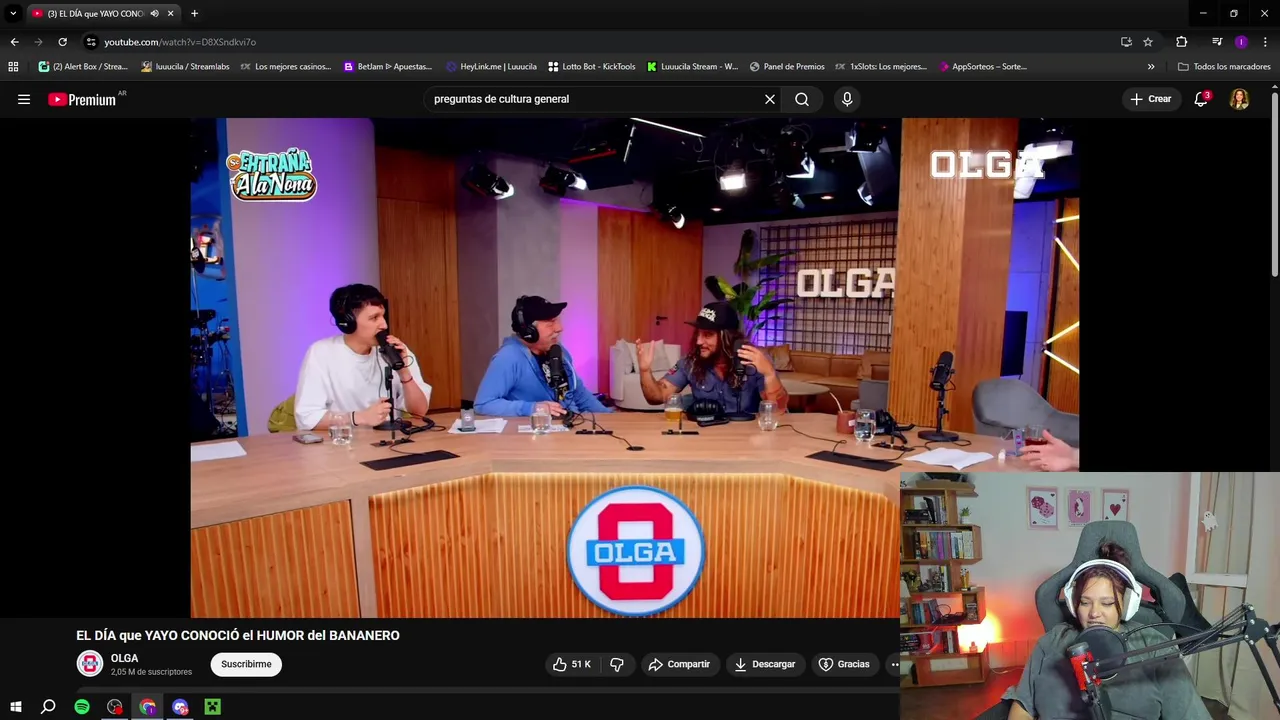Start voice search with microphone
Viewport: 1280px width, 720px height.
pyautogui.click(x=847, y=99)
